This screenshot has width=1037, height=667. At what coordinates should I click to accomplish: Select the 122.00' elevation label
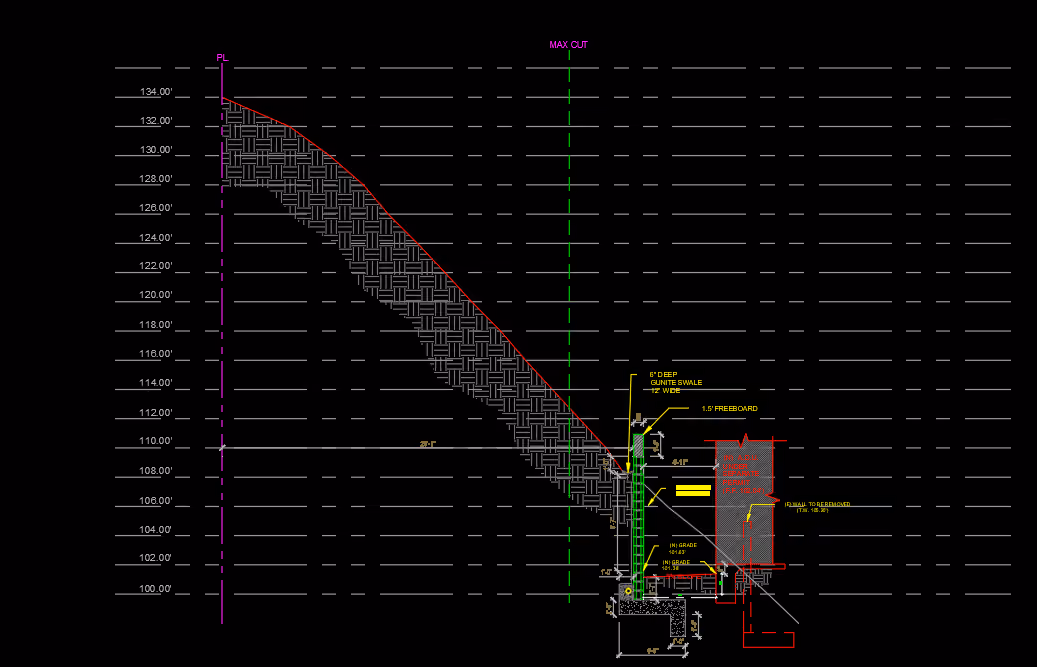(156, 266)
